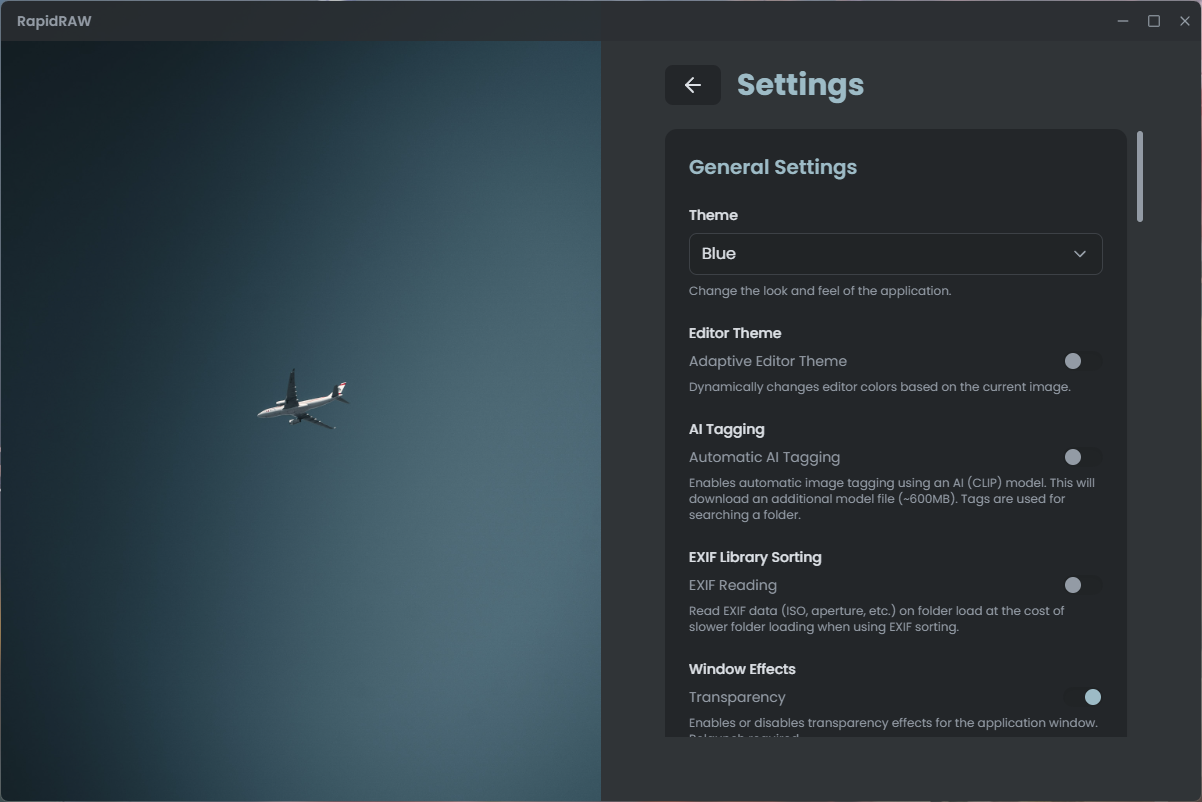Viewport: 1202px width, 802px height.
Task: Enable the Adaptive Editor Theme switch
Action: coord(1082,361)
